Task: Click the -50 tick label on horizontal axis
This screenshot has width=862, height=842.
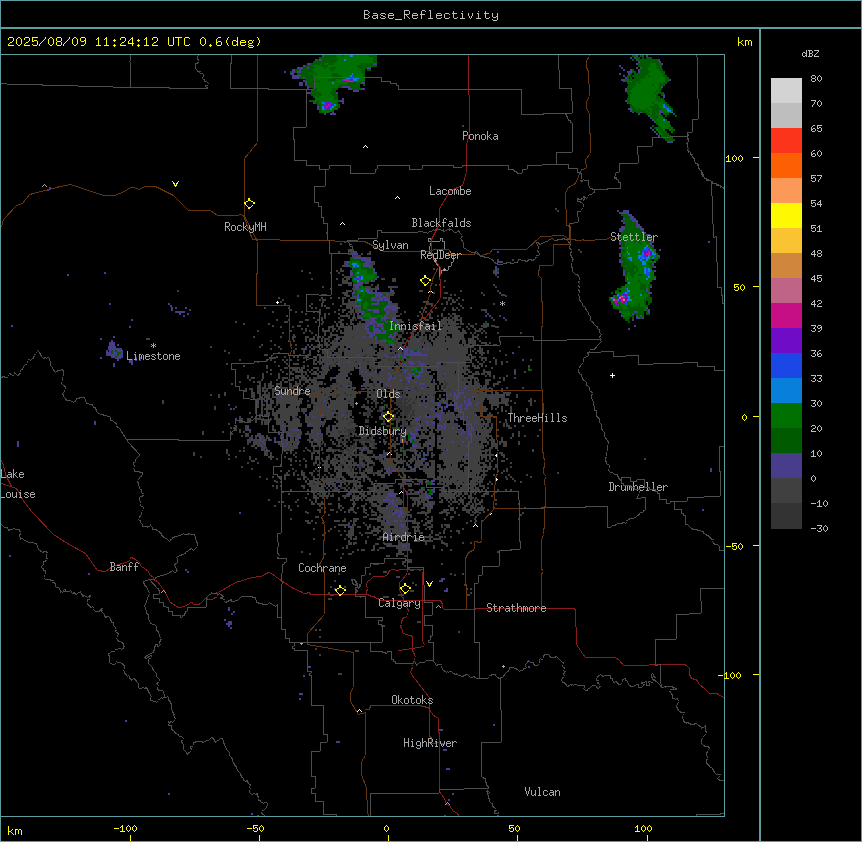Action: point(255,828)
